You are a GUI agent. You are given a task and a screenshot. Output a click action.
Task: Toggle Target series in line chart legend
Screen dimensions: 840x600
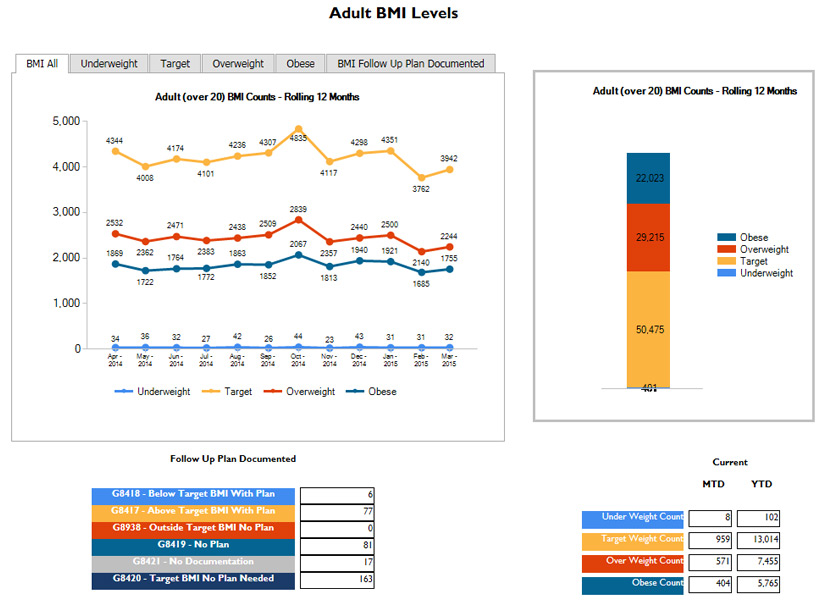(230, 392)
